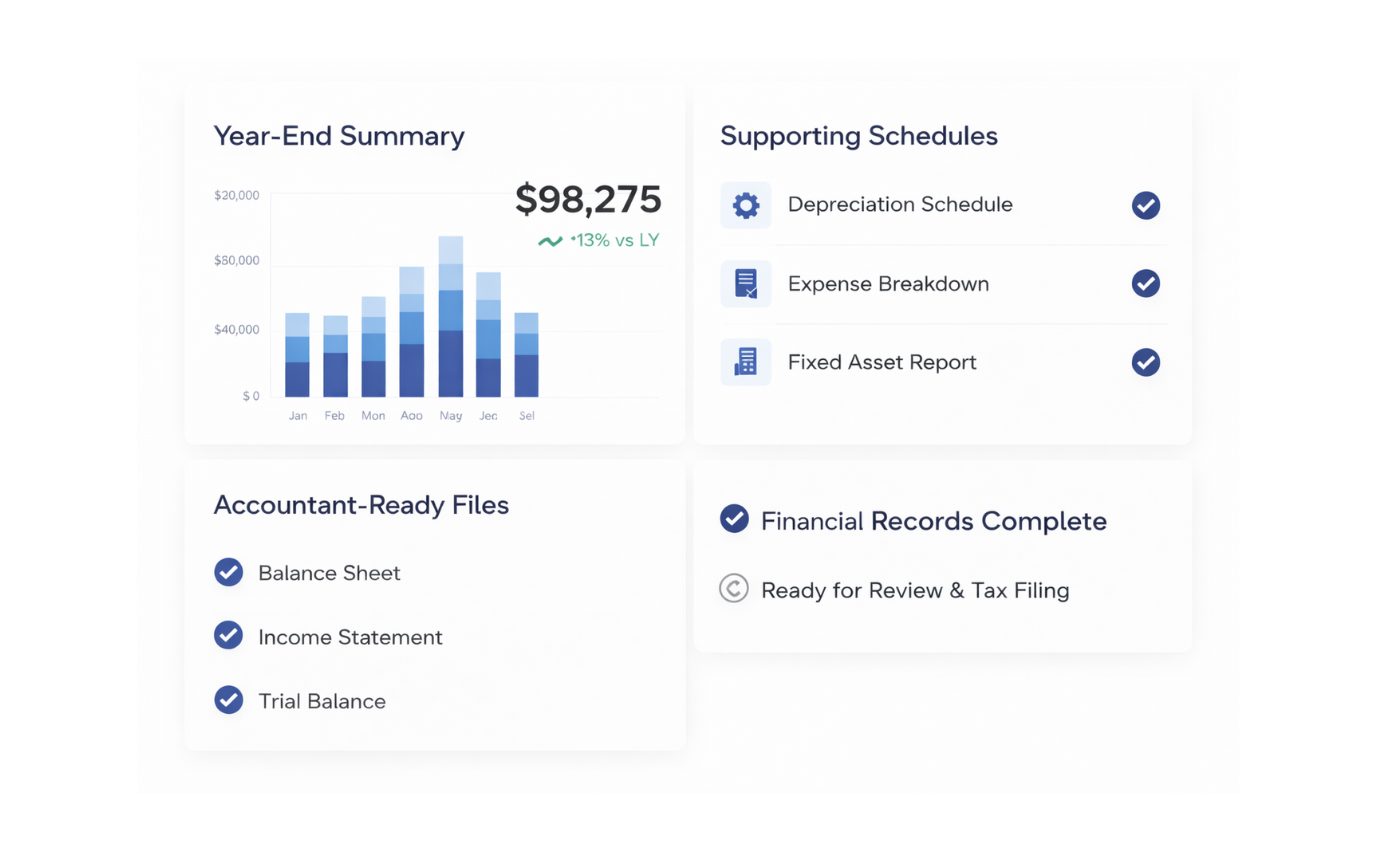Click the Year-End Summary heading
Screen dimensions: 1376x852
338,136
